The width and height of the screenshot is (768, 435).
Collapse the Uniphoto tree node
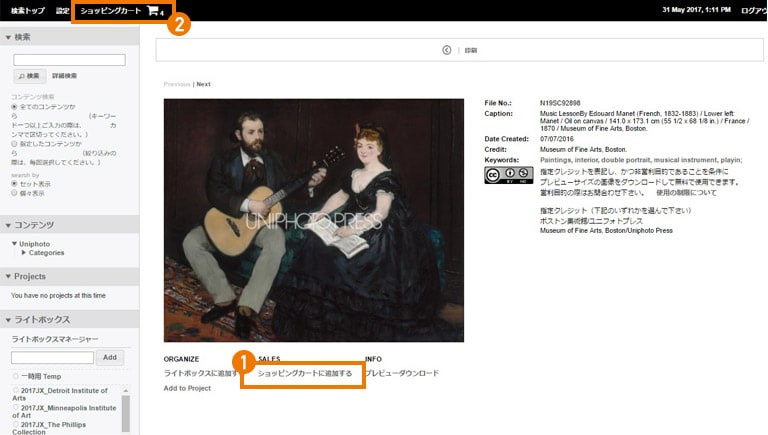(x=14, y=243)
